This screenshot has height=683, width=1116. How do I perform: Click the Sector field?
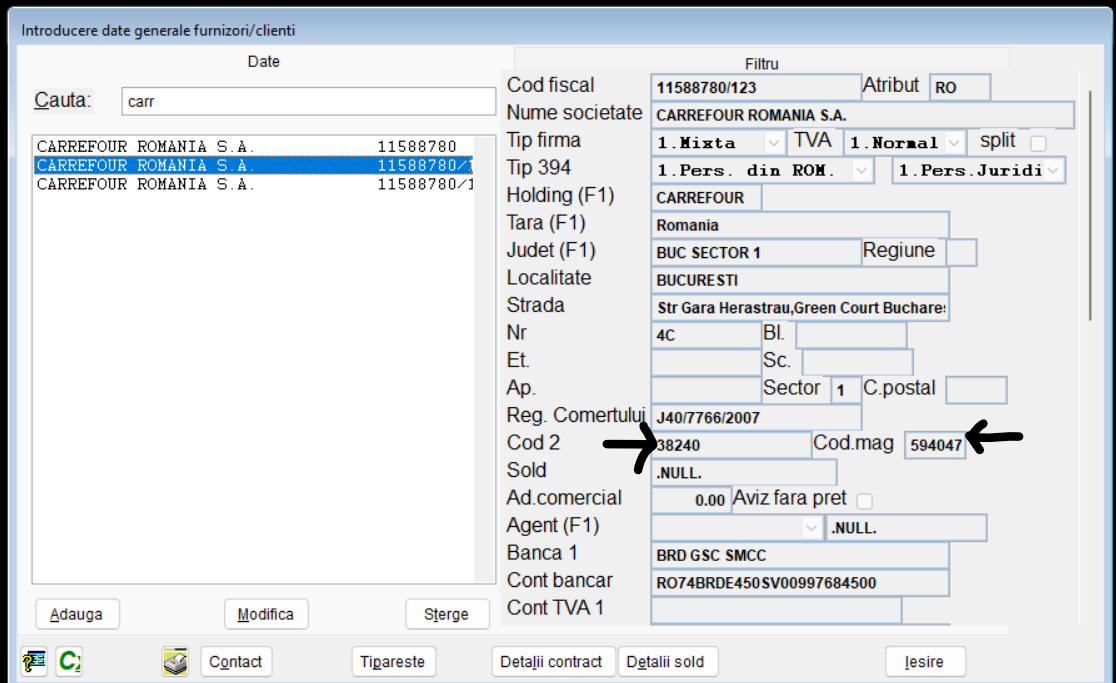point(846,391)
